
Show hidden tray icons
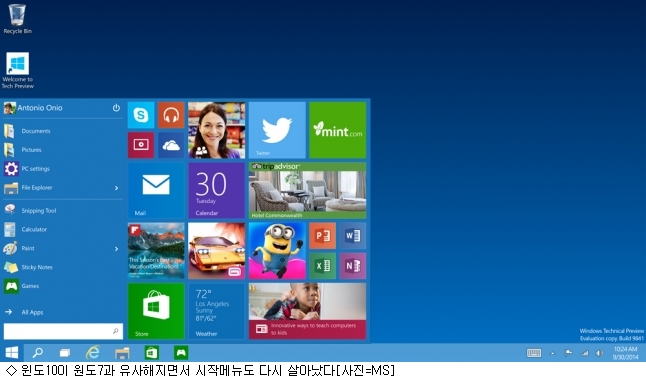[552, 353]
